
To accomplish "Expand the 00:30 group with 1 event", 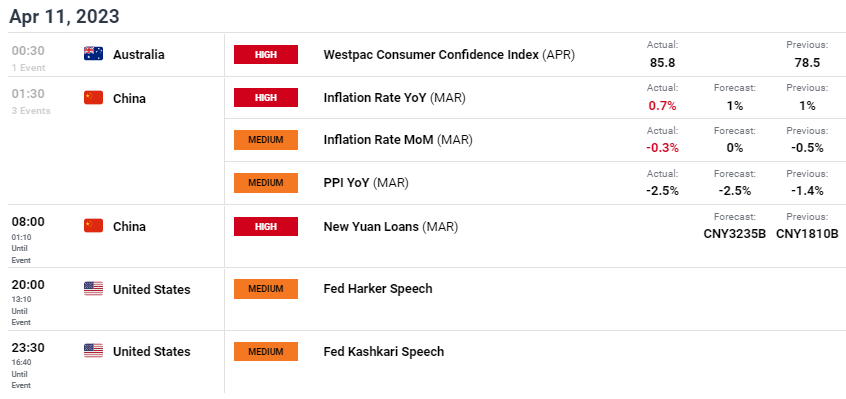I will click(x=29, y=58).
